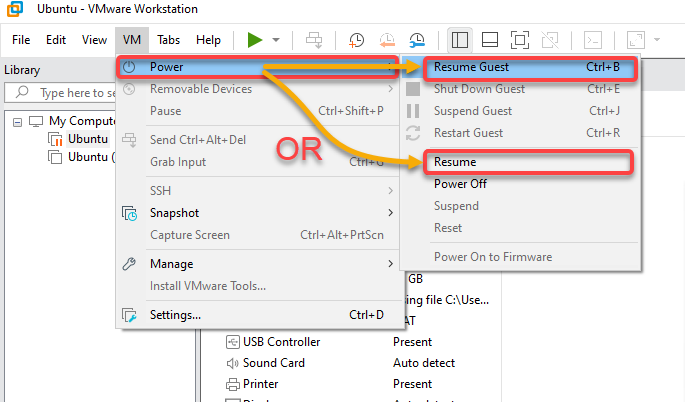Click Send Ctrl+Alt+Del menu item
The image size is (685, 402).
(258, 140)
